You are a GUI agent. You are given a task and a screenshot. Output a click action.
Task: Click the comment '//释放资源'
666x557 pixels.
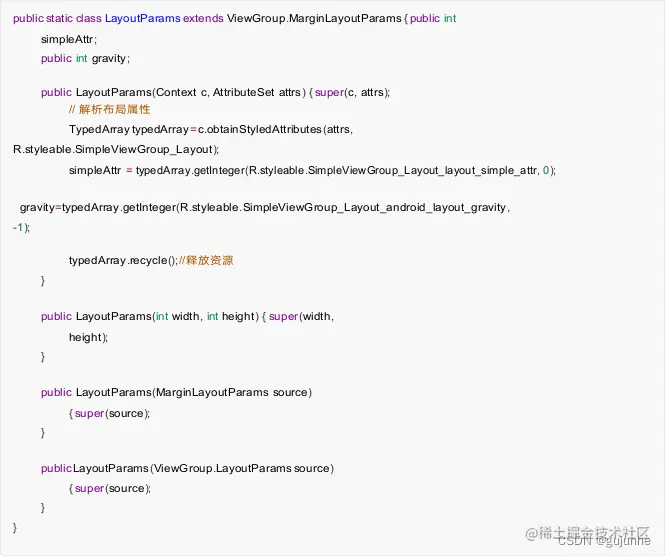pos(206,260)
